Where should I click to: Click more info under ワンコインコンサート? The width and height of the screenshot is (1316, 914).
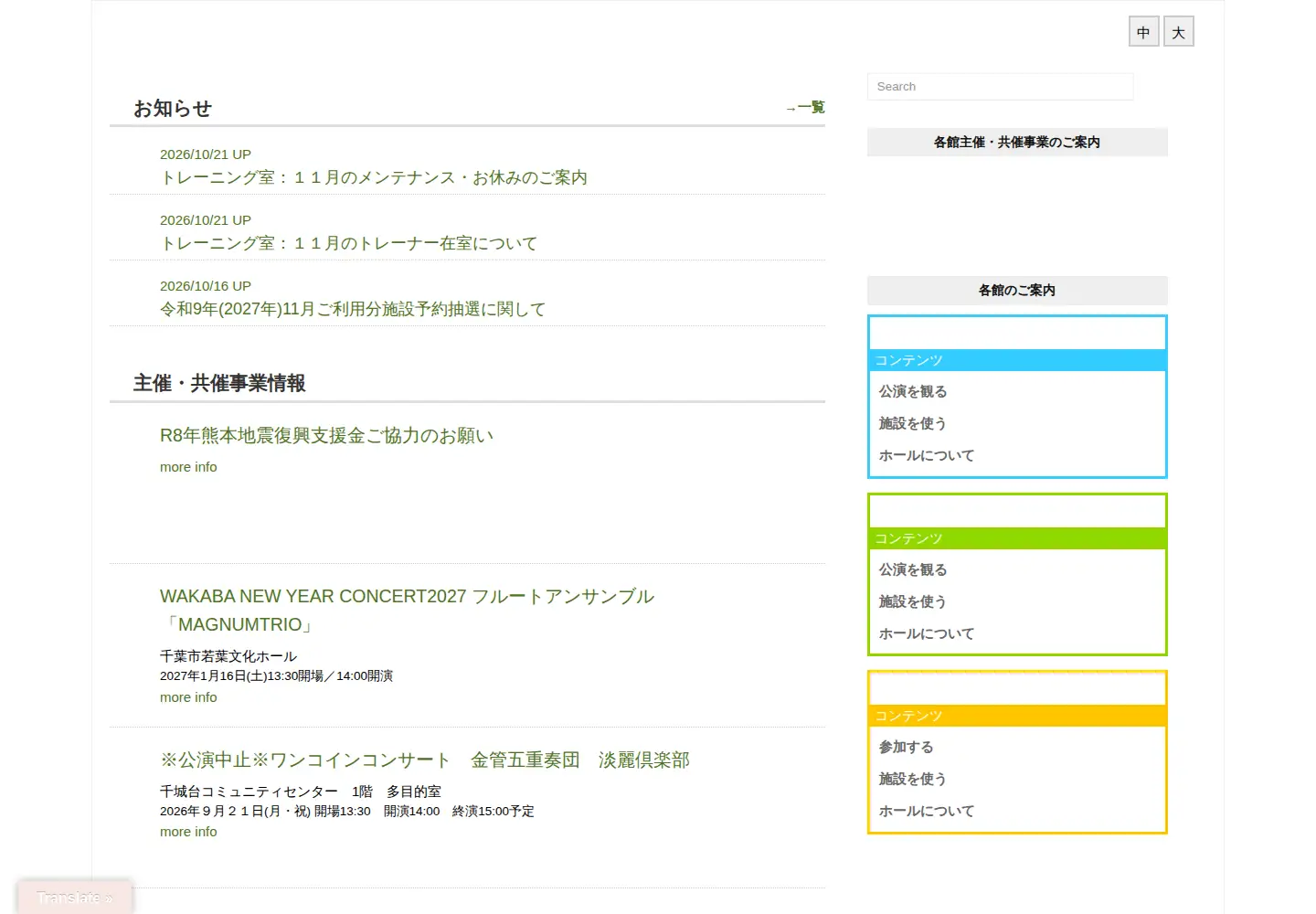pyautogui.click(x=188, y=832)
